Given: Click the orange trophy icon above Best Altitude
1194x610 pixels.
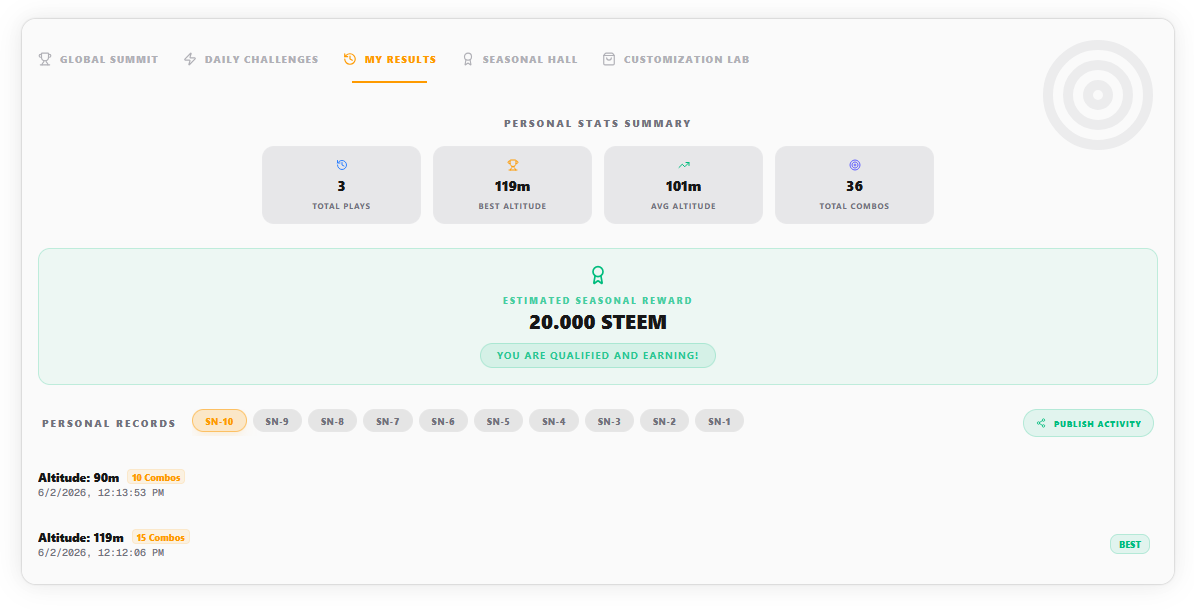Looking at the screenshot, I should pyautogui.click(x=512, y=164).
